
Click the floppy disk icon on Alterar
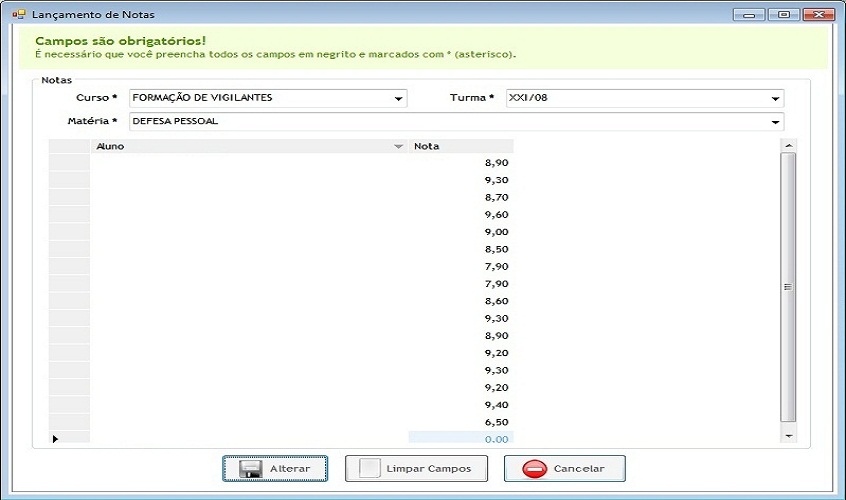coord(250,469)
